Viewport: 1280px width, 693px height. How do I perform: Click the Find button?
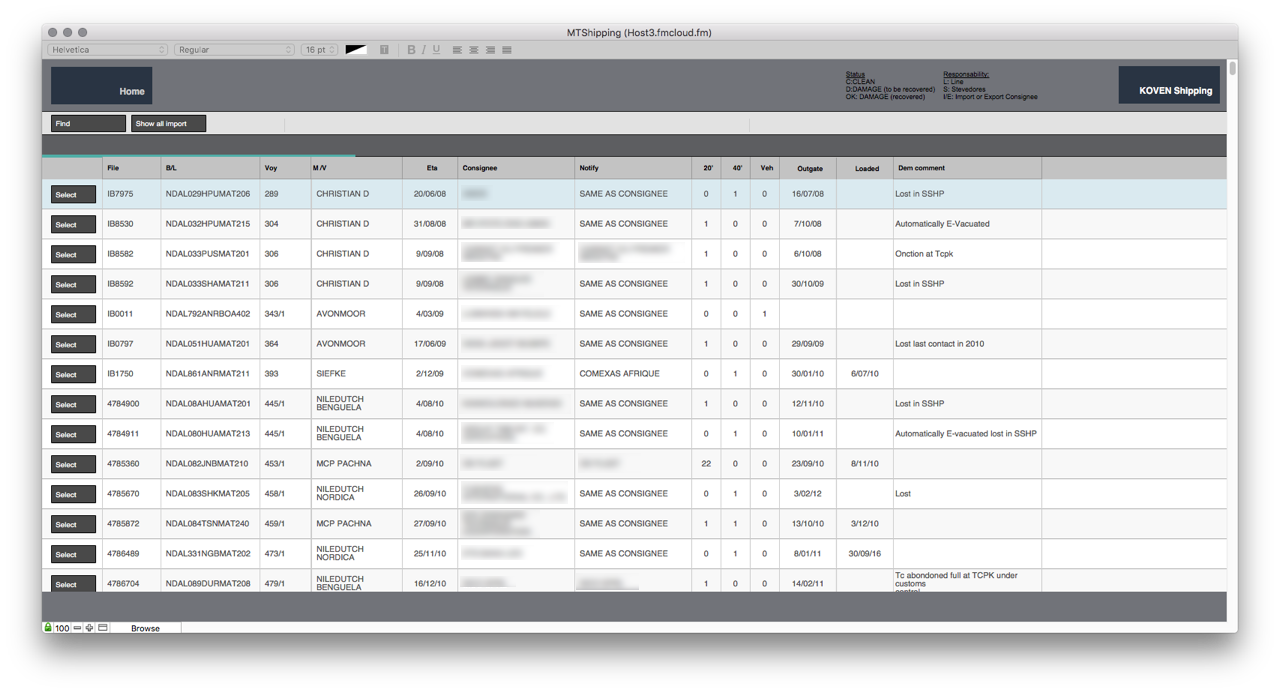[x=88, y=124]
